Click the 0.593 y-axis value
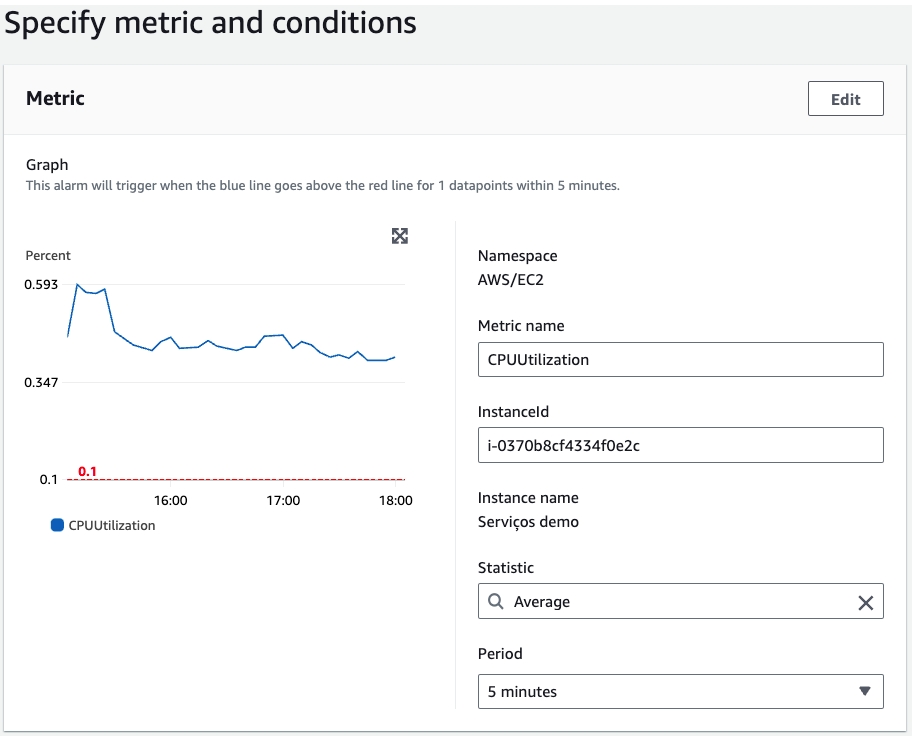Screen dimensions: 914x736 42,285
